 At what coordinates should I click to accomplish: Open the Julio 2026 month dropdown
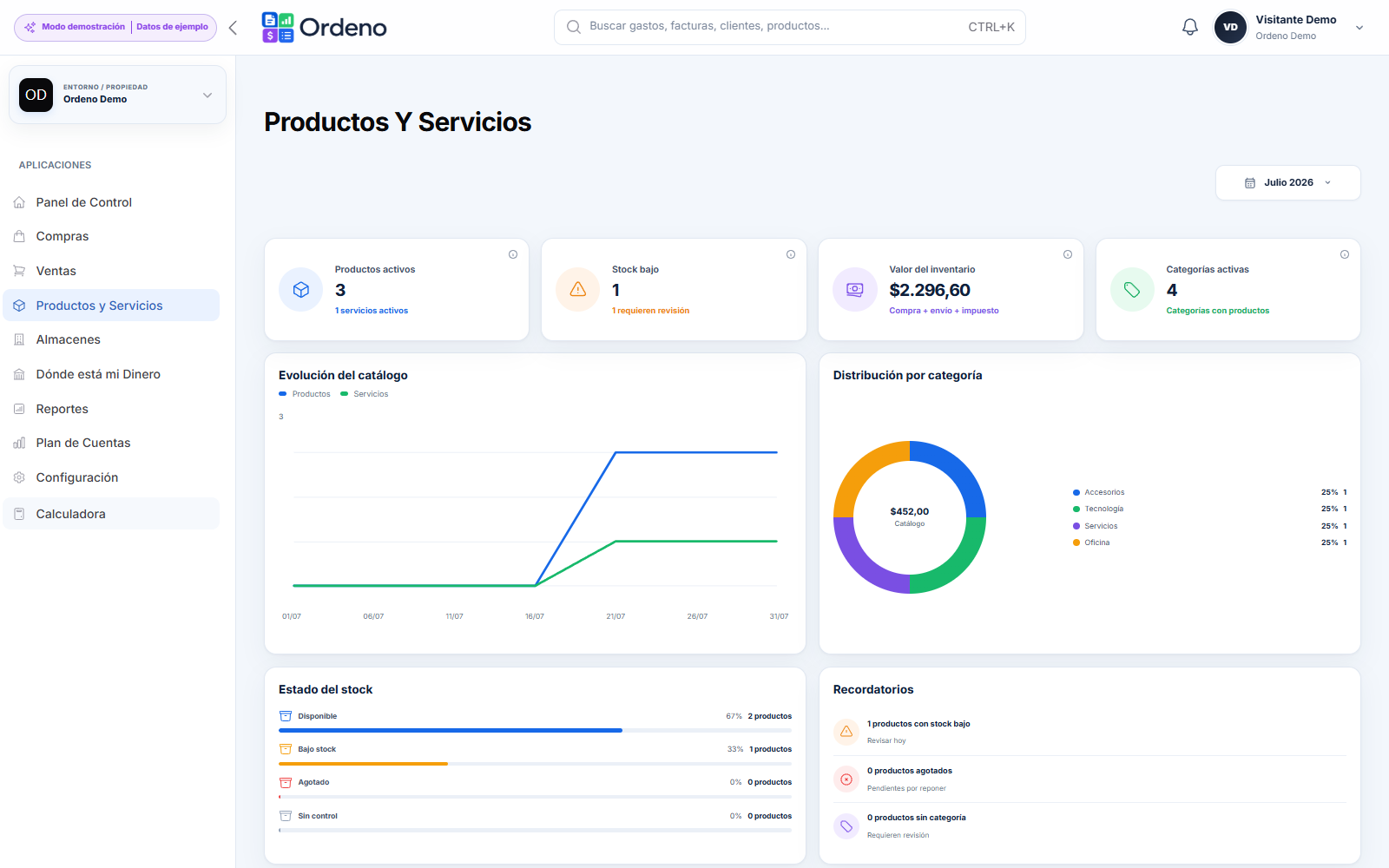pyautogui.click(x=1288, y=183)
